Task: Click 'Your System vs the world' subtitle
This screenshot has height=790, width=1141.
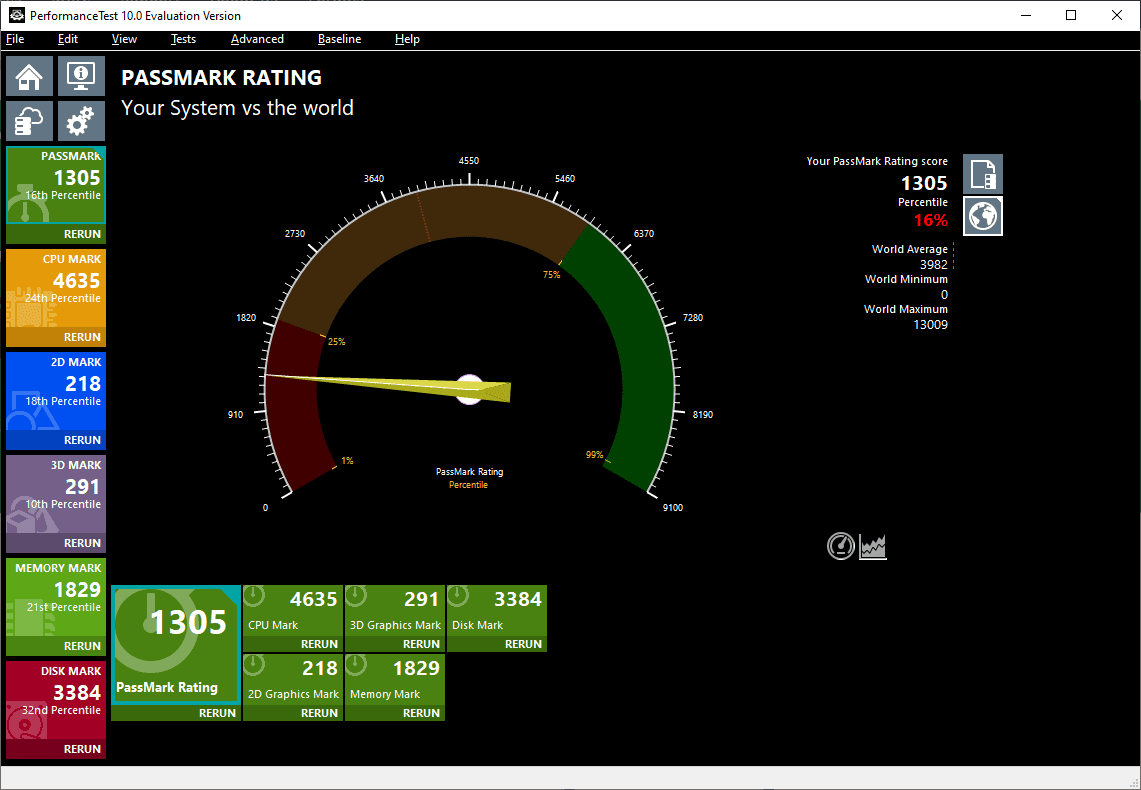Action: 237,108
